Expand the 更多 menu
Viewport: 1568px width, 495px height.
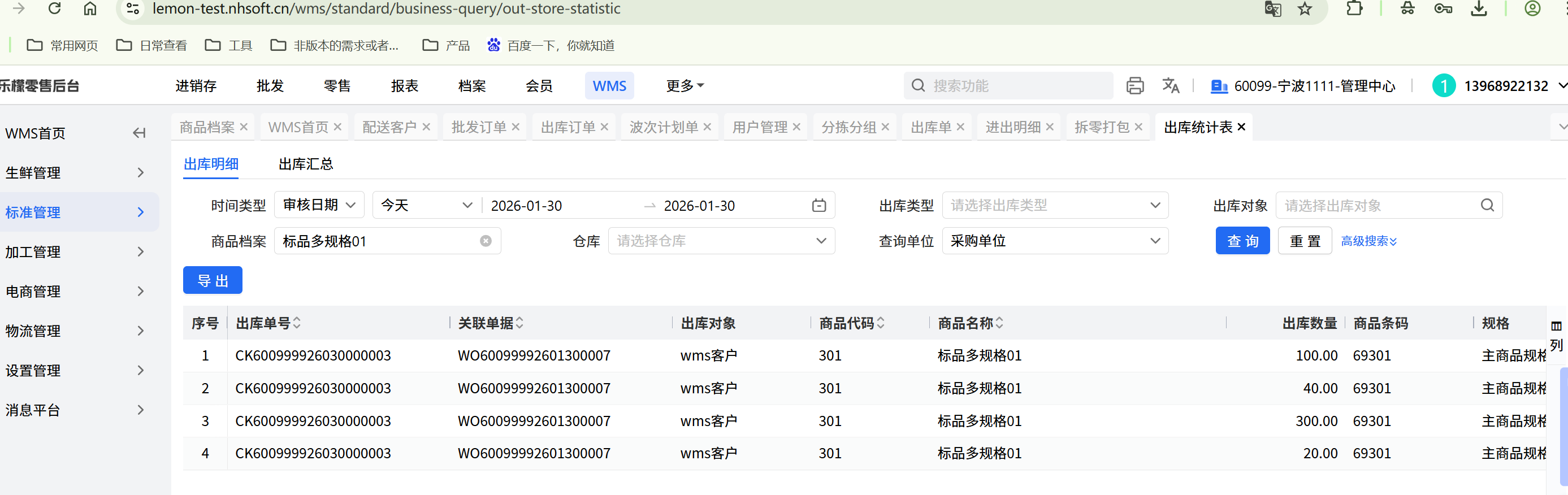click(x=685, y=86)
